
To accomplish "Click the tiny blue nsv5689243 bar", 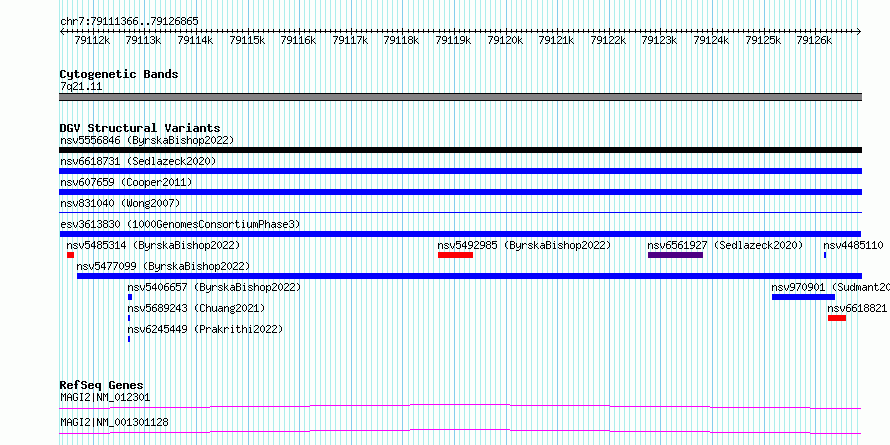I will tap(129, 318).
